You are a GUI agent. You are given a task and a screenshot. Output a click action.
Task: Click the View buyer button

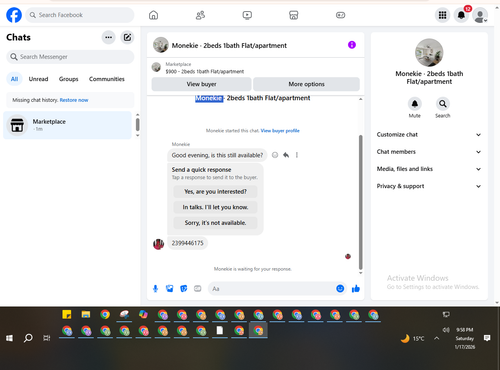[201, 84]
